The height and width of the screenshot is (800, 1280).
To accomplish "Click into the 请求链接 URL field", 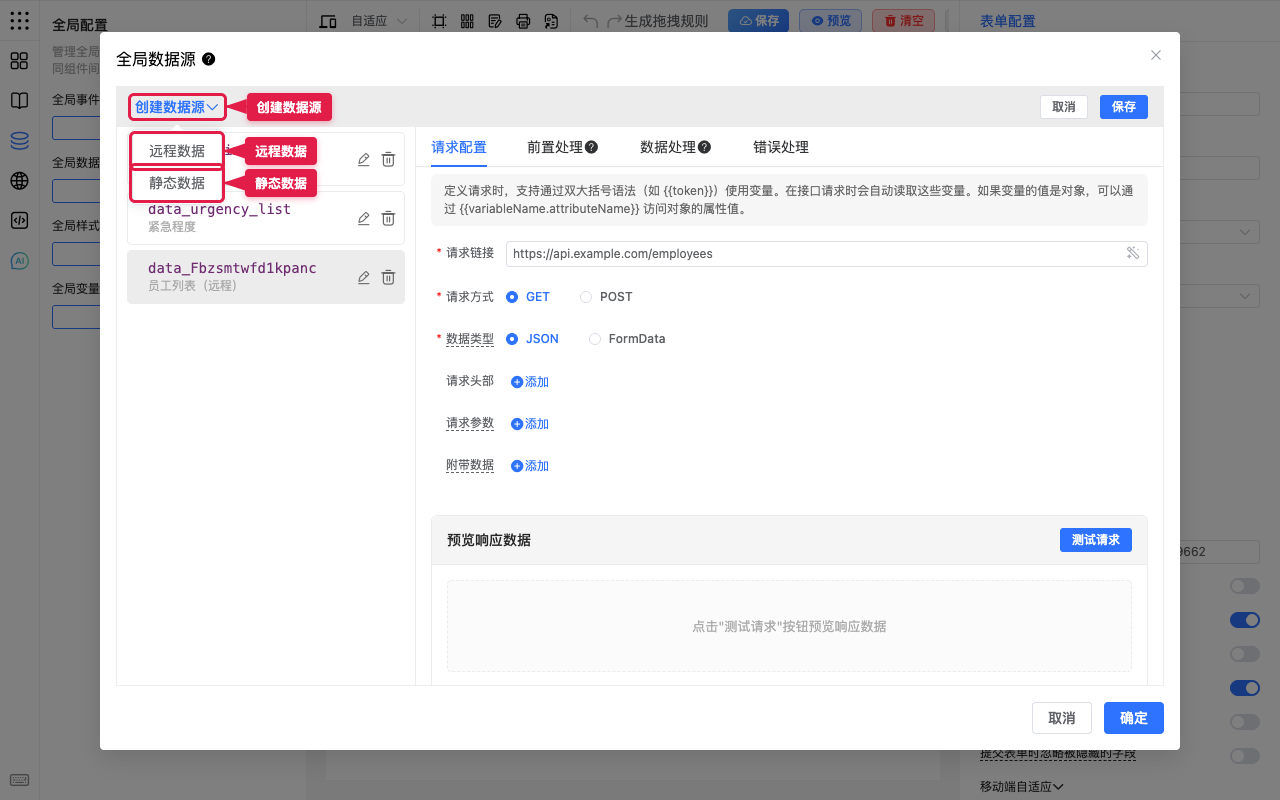I will click(x=827, y=254).
